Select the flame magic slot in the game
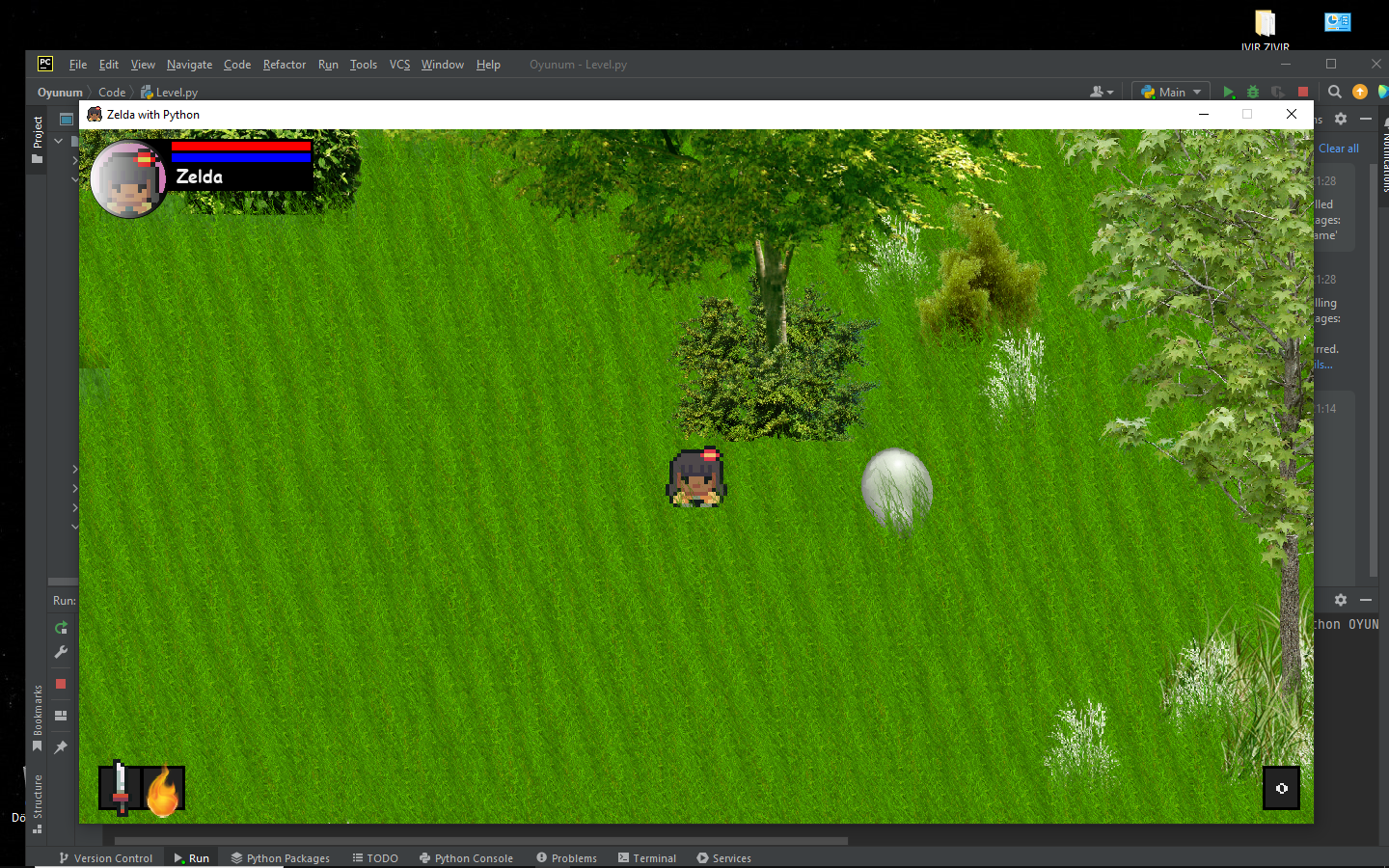 coord(163,789)
